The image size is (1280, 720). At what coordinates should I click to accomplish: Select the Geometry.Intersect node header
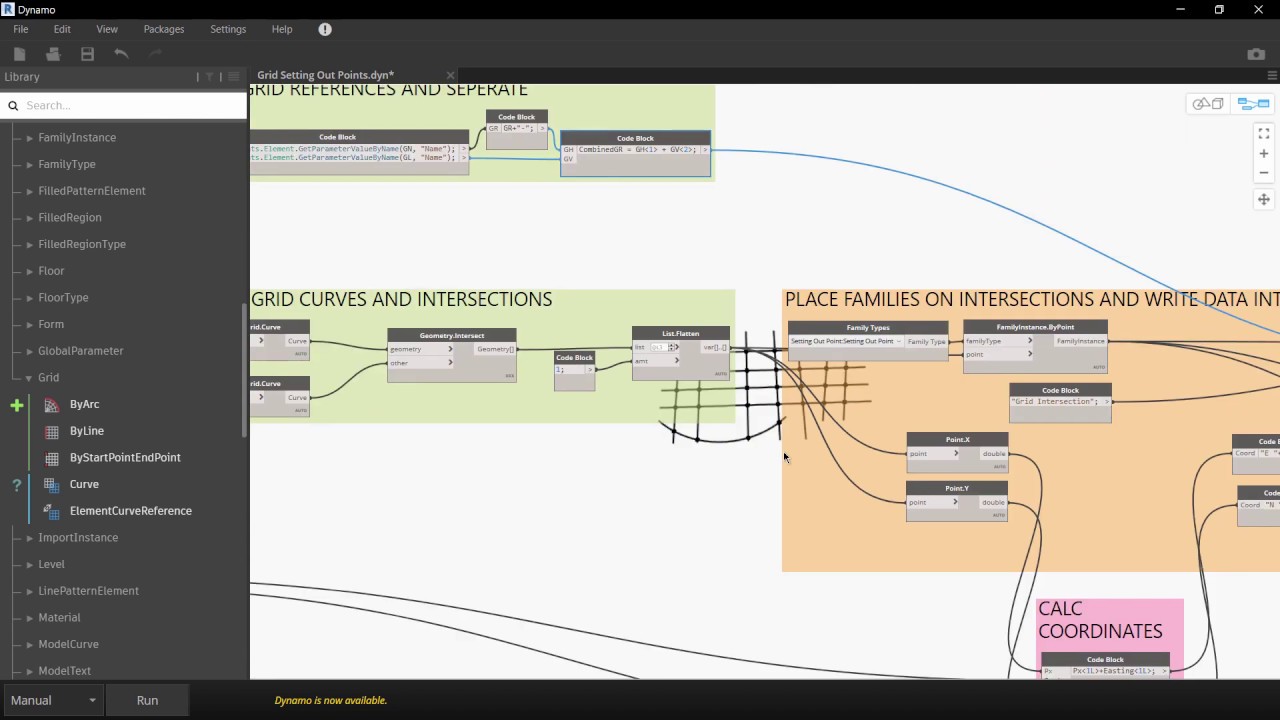coord(452,336)
